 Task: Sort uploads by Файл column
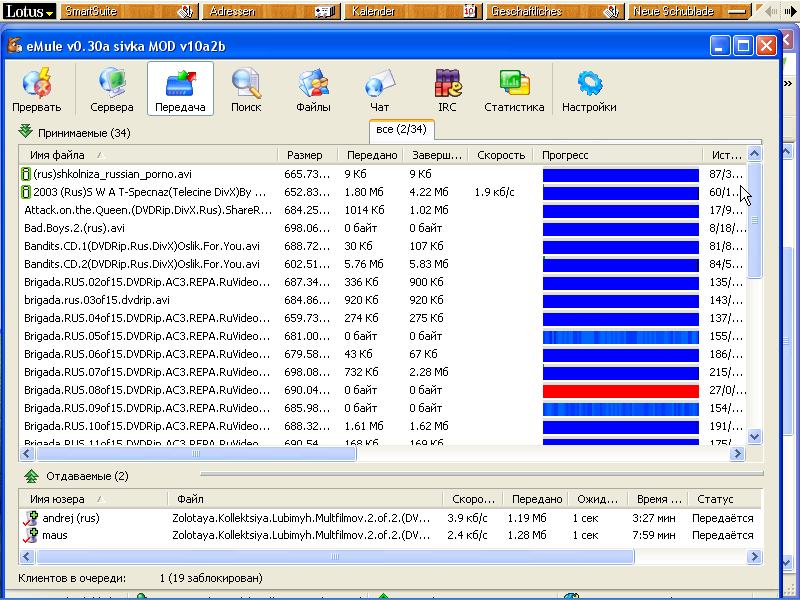click(305, 499)
